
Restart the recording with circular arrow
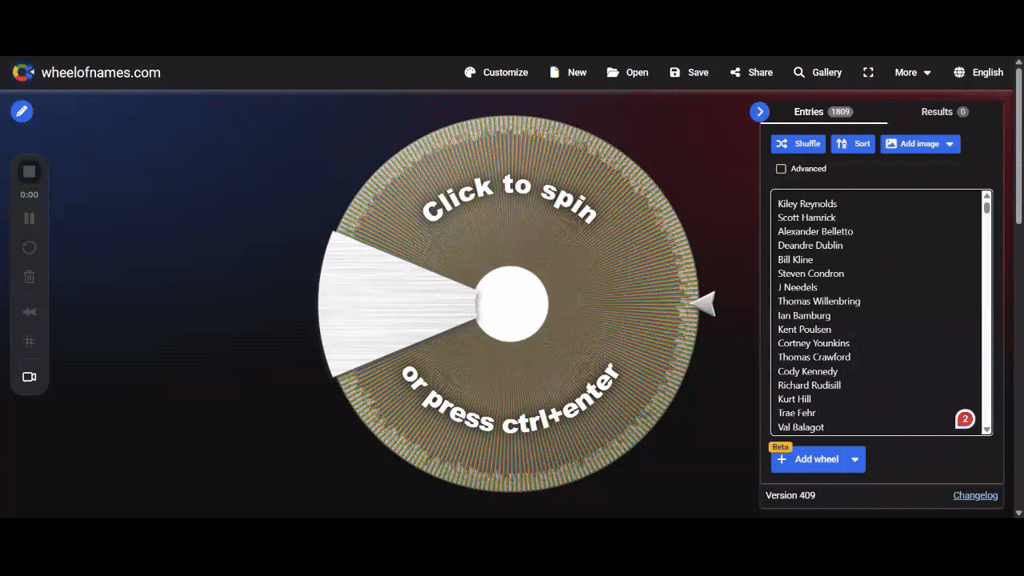(x=29, y=248)
